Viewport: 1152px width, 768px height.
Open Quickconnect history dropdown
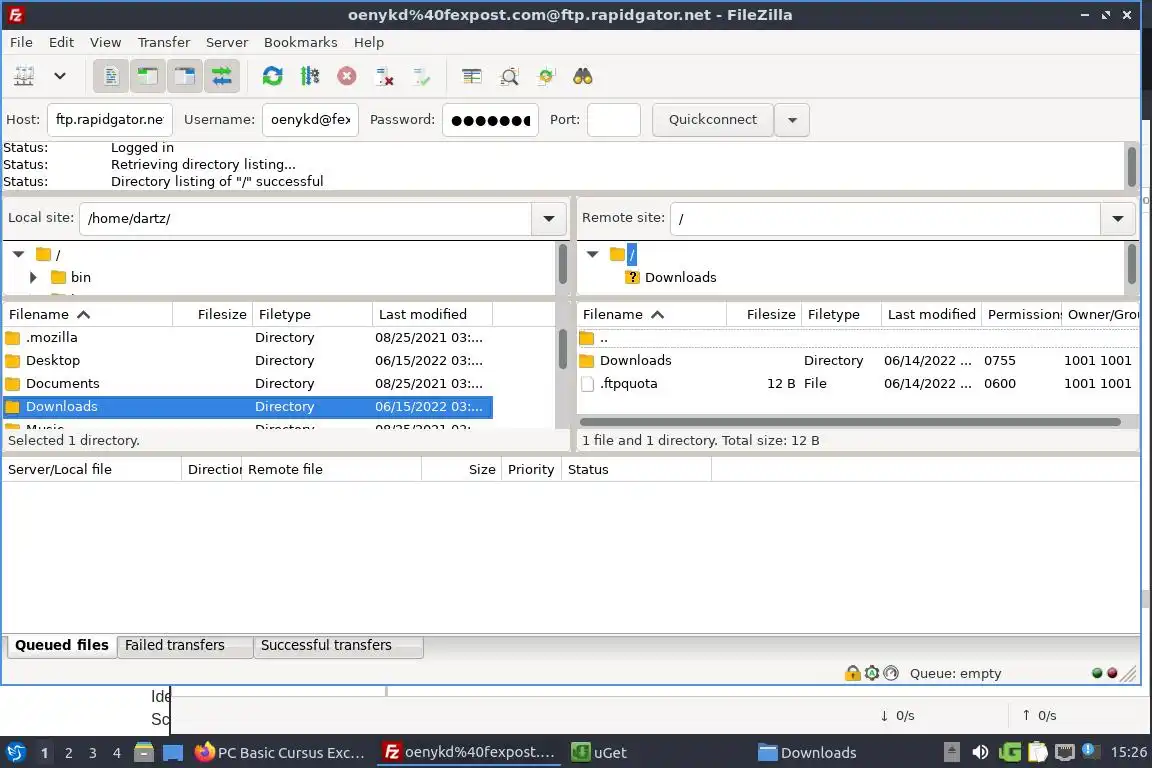pos(792,120)
